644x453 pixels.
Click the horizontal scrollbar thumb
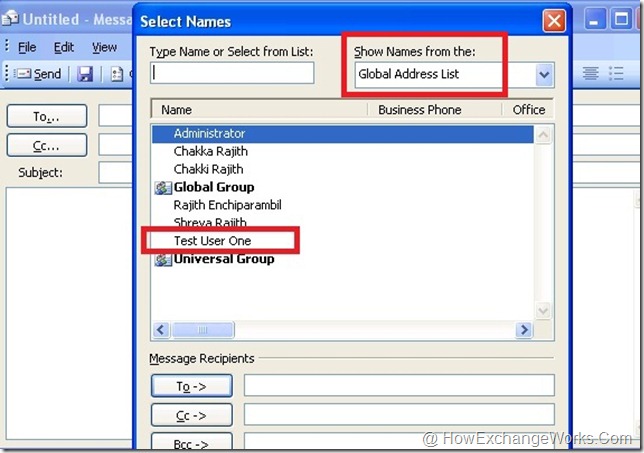[x=203, y=330]
